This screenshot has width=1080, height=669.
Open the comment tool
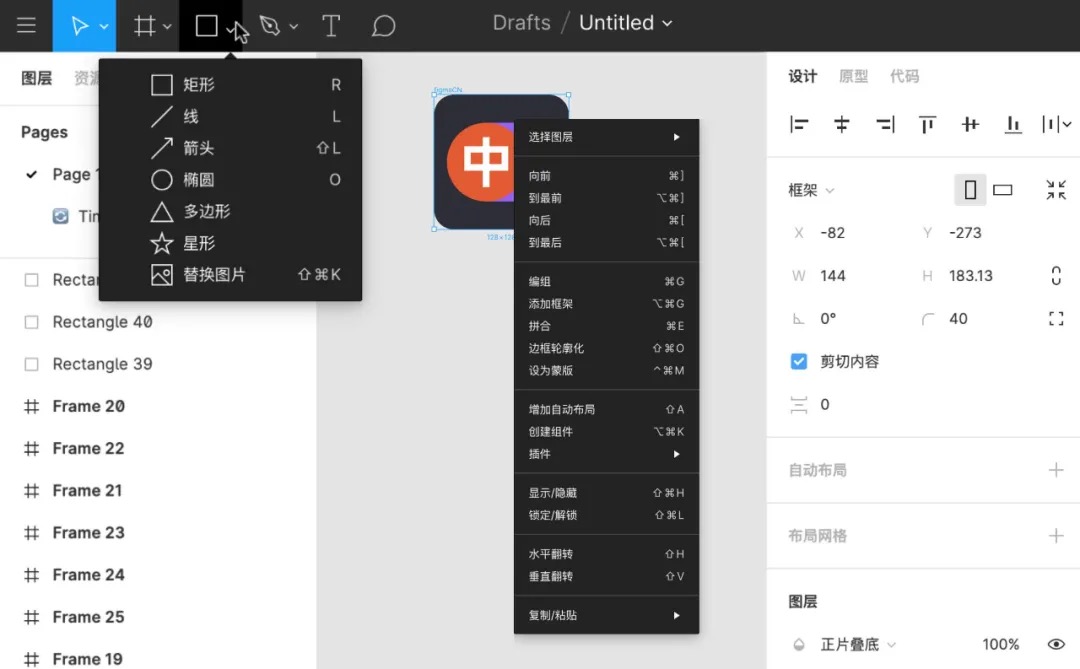[x=383, y=25]
